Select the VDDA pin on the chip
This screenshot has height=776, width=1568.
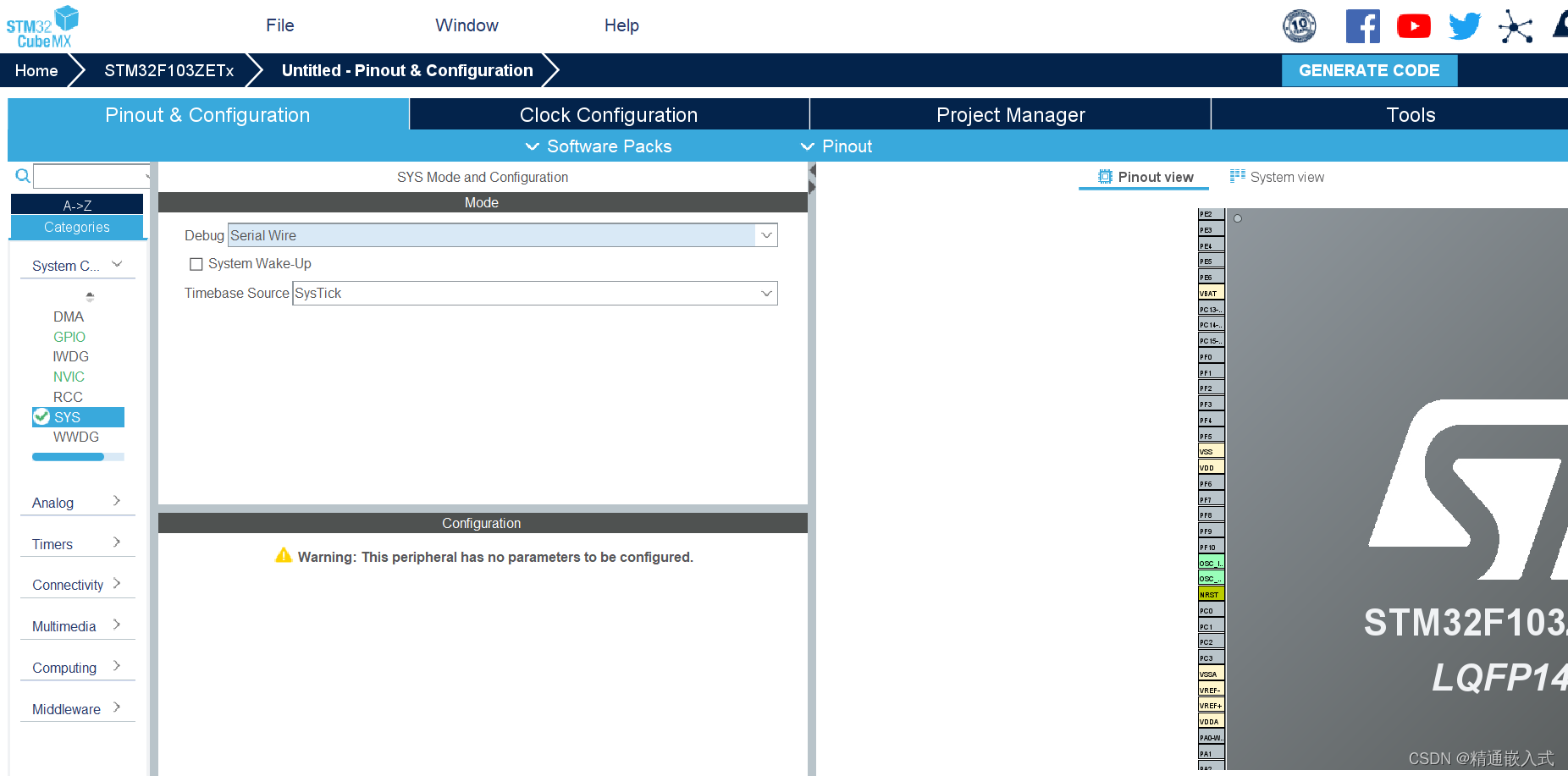tap(1211, 721)
